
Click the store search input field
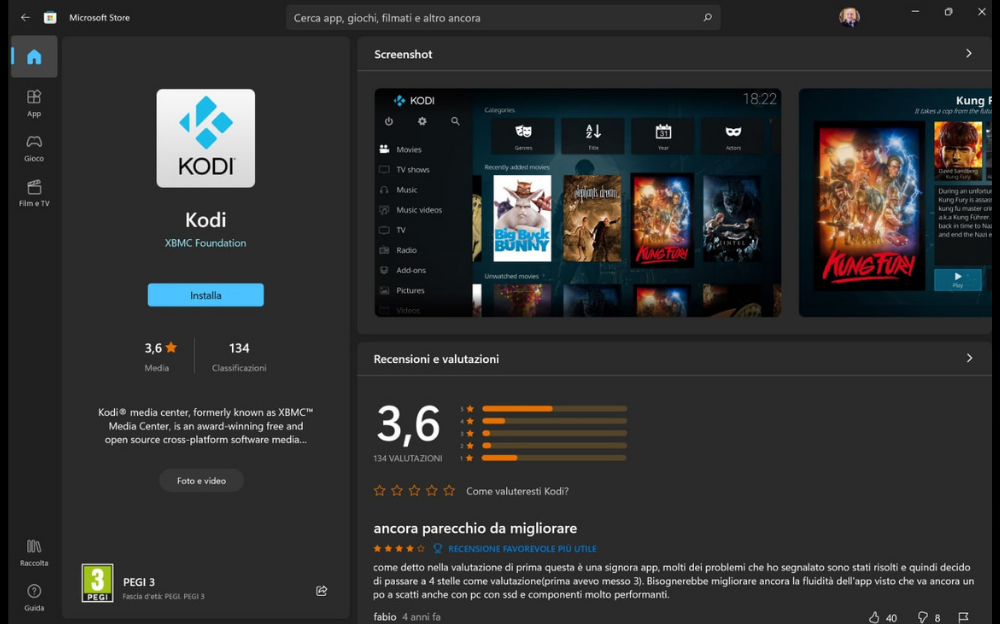point(503,18)
